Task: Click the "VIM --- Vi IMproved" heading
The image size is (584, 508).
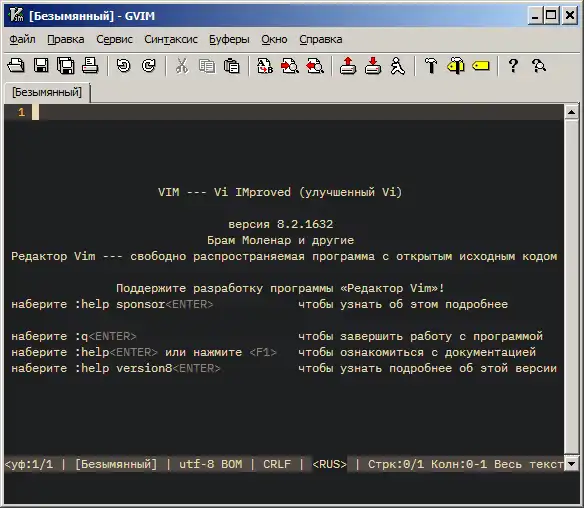Action: coord(224,192)
